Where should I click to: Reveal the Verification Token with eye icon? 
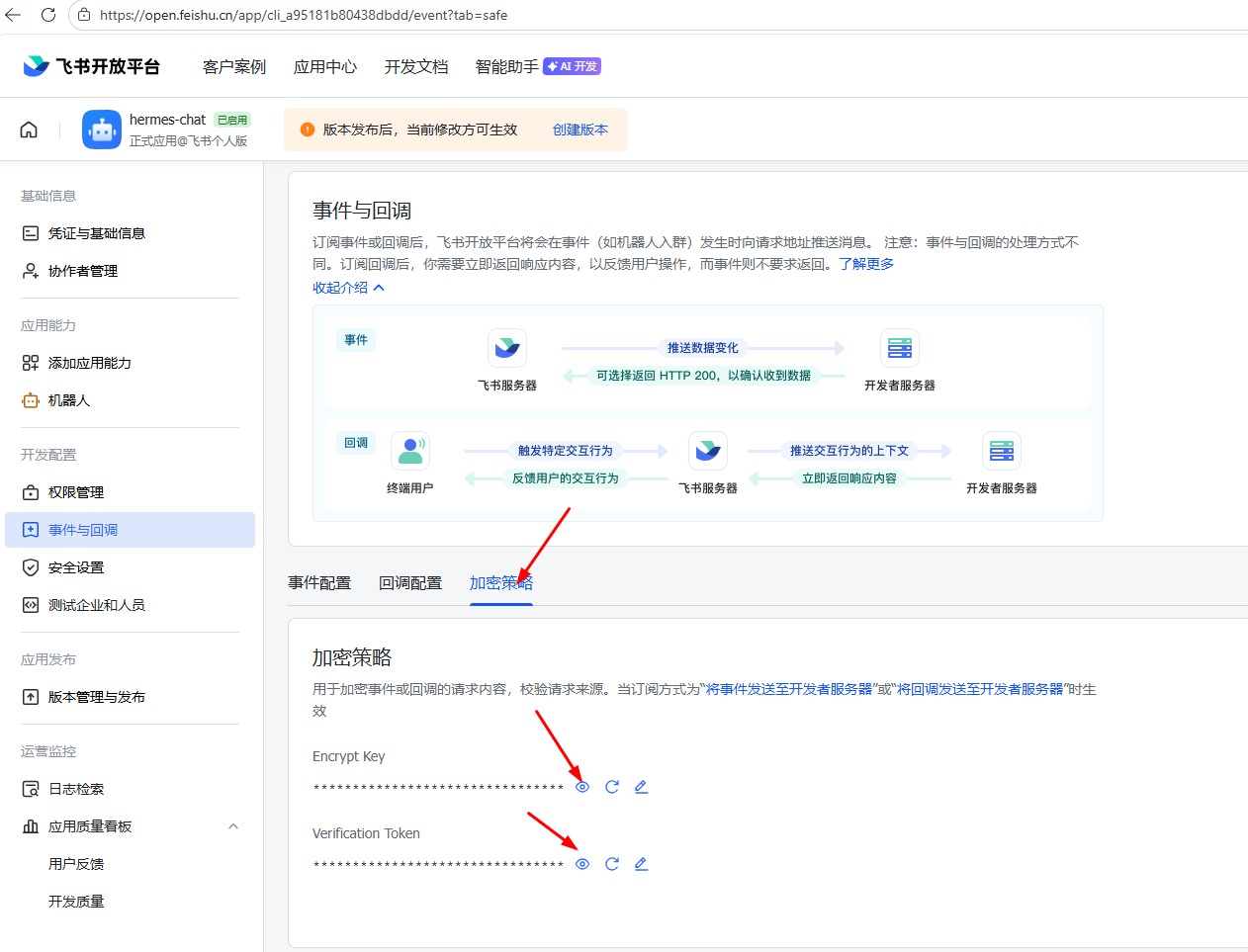(x=582, y=864)
